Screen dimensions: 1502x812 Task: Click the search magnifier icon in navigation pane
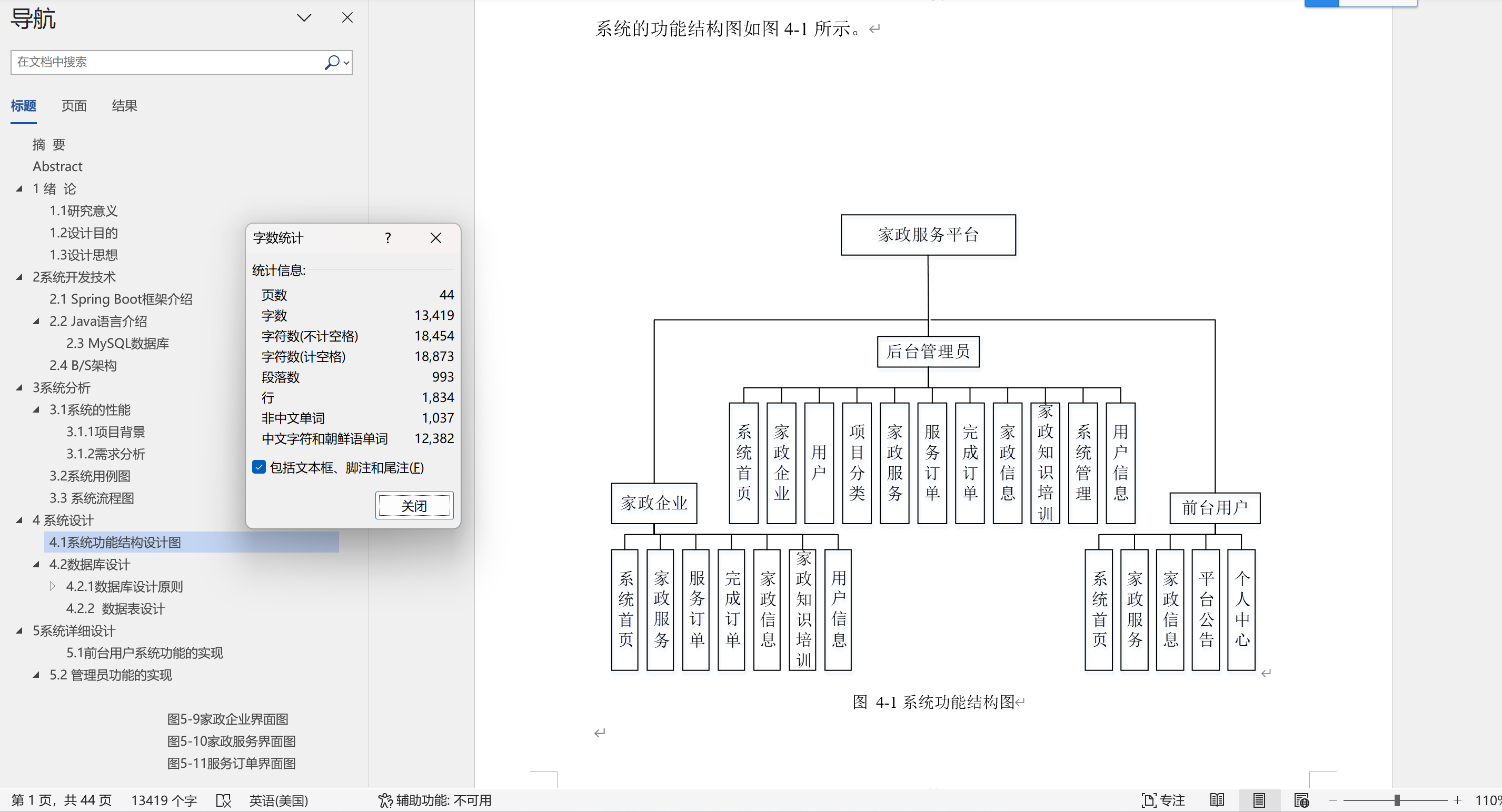(x=332, y=63)
